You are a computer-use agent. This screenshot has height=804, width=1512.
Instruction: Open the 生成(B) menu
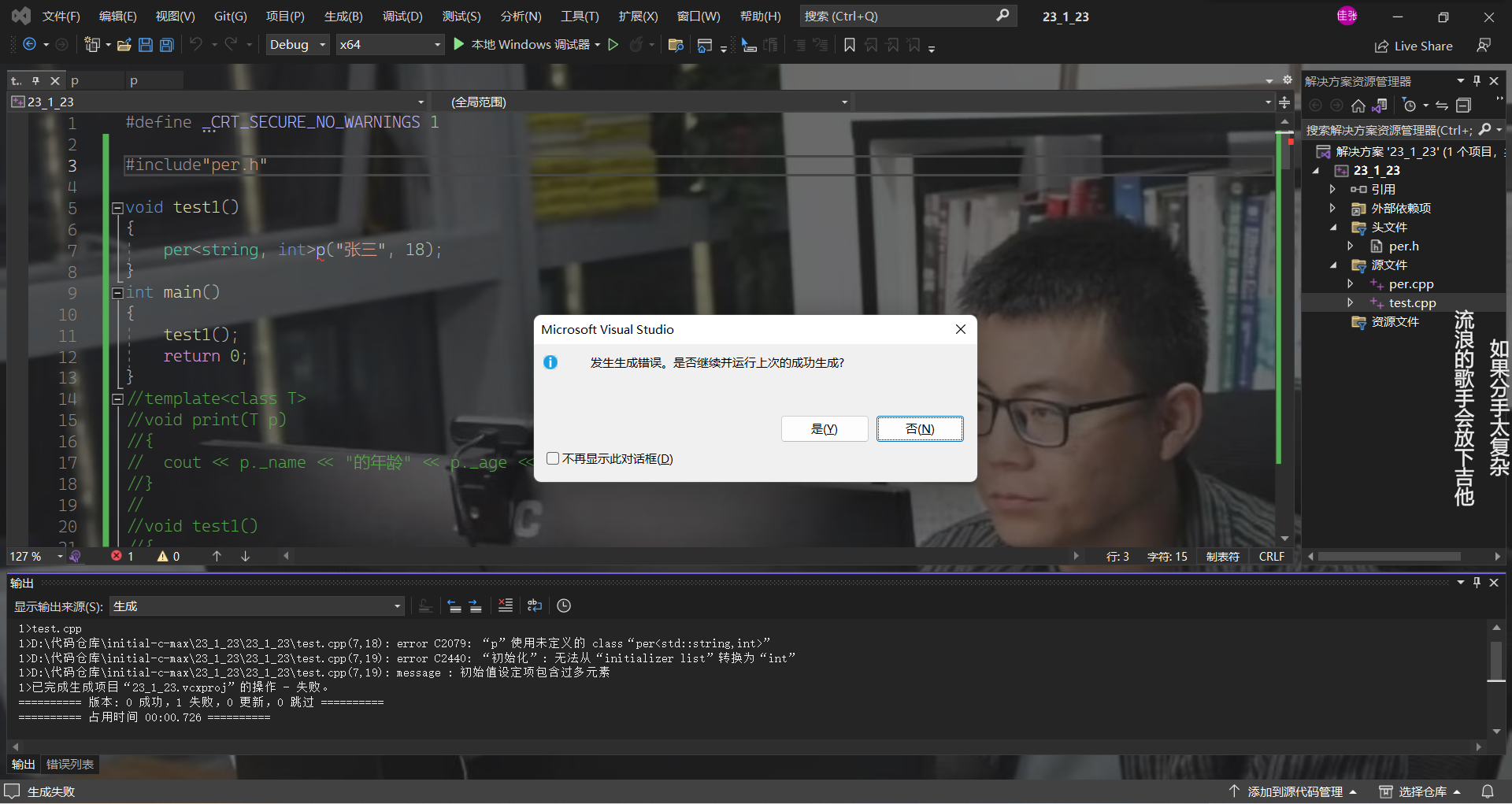coord(343,16)
